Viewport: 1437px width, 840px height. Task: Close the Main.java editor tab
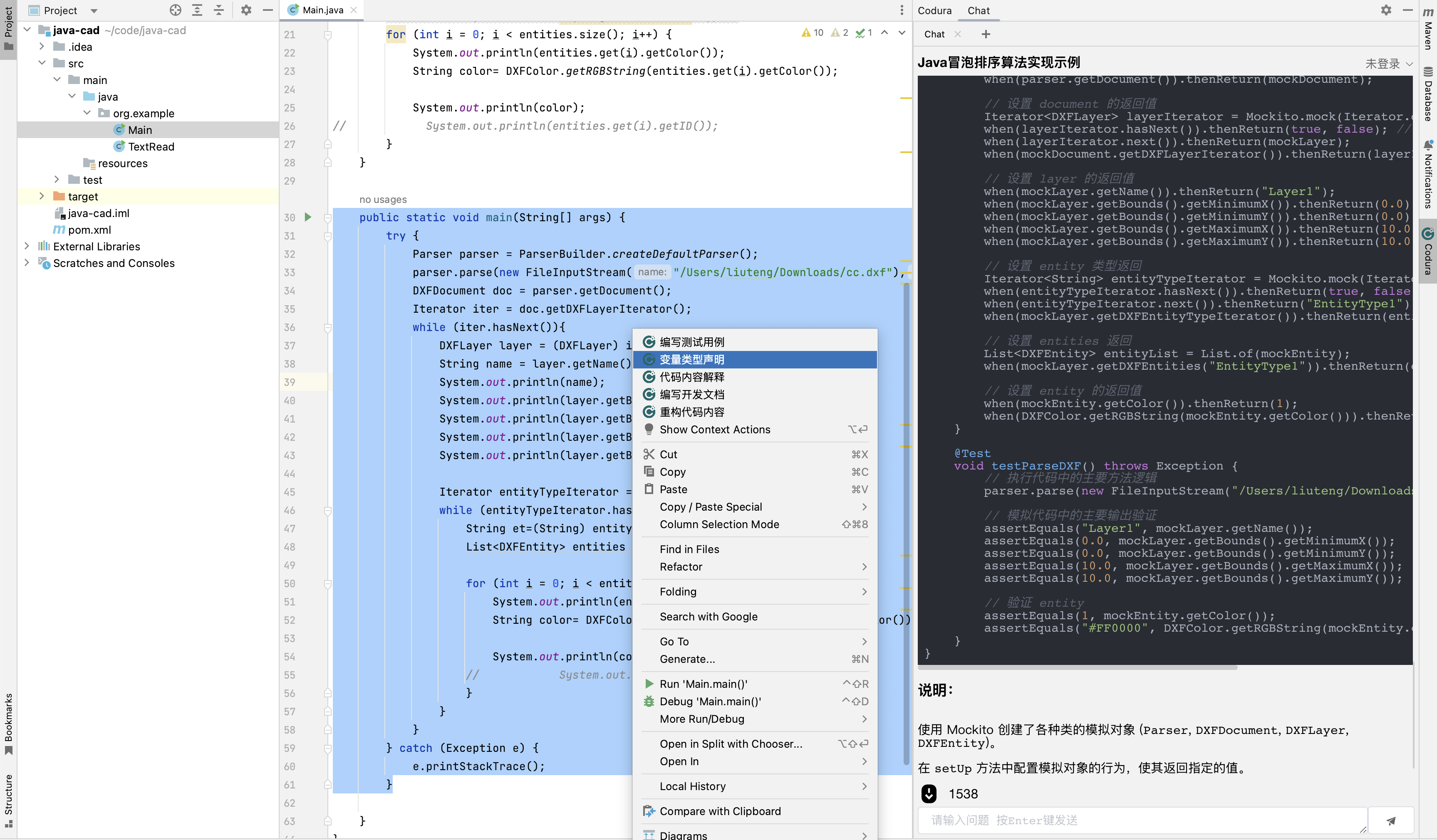click(354, 10)
